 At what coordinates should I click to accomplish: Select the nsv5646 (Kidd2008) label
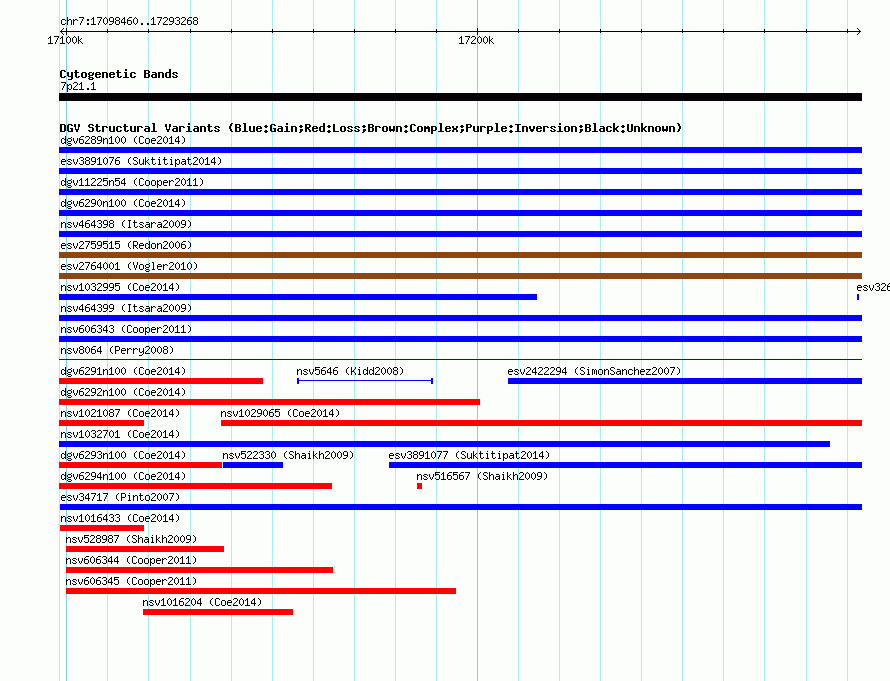tap(350, 371)
